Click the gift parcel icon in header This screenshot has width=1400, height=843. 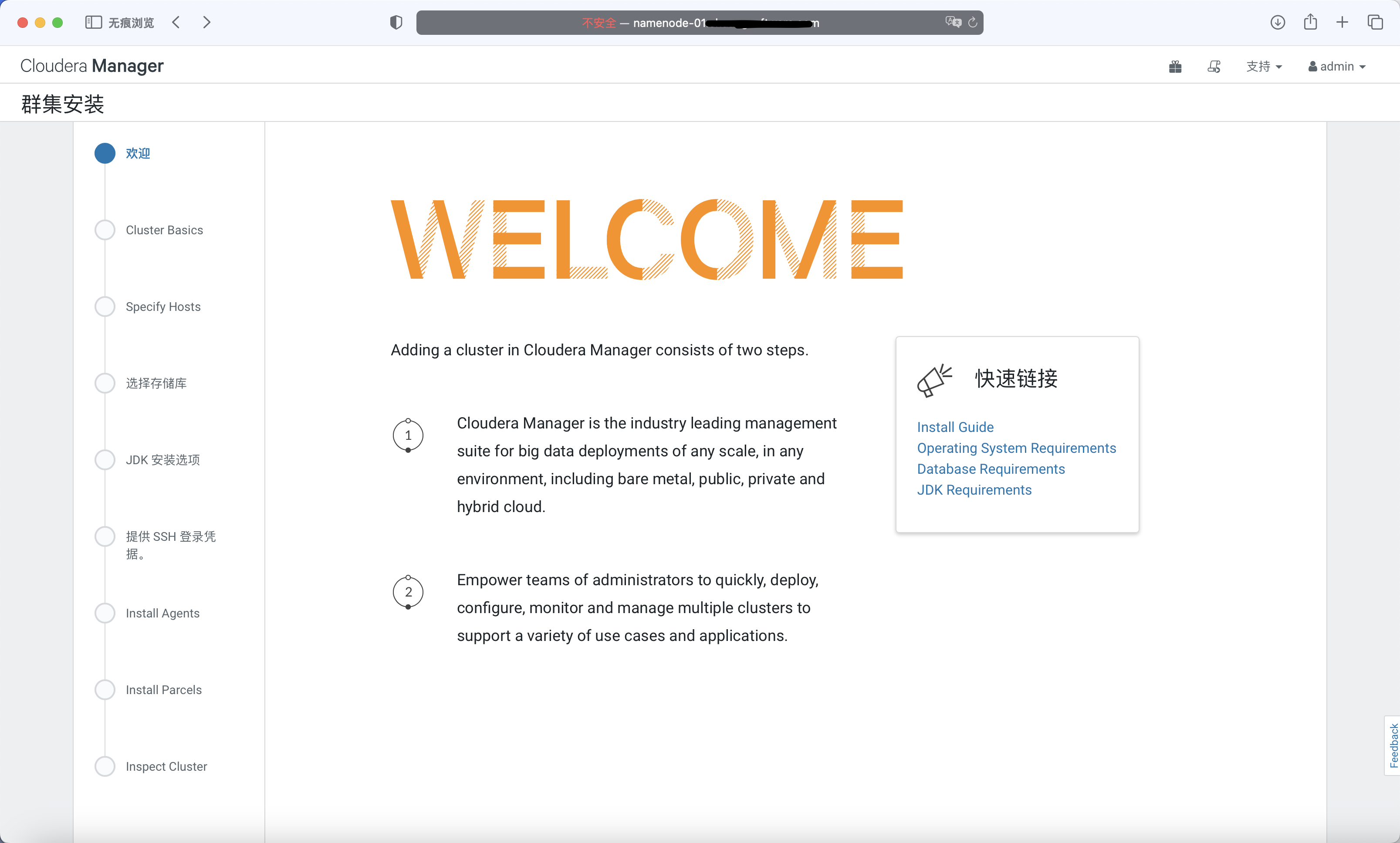tap(1175, 67)
